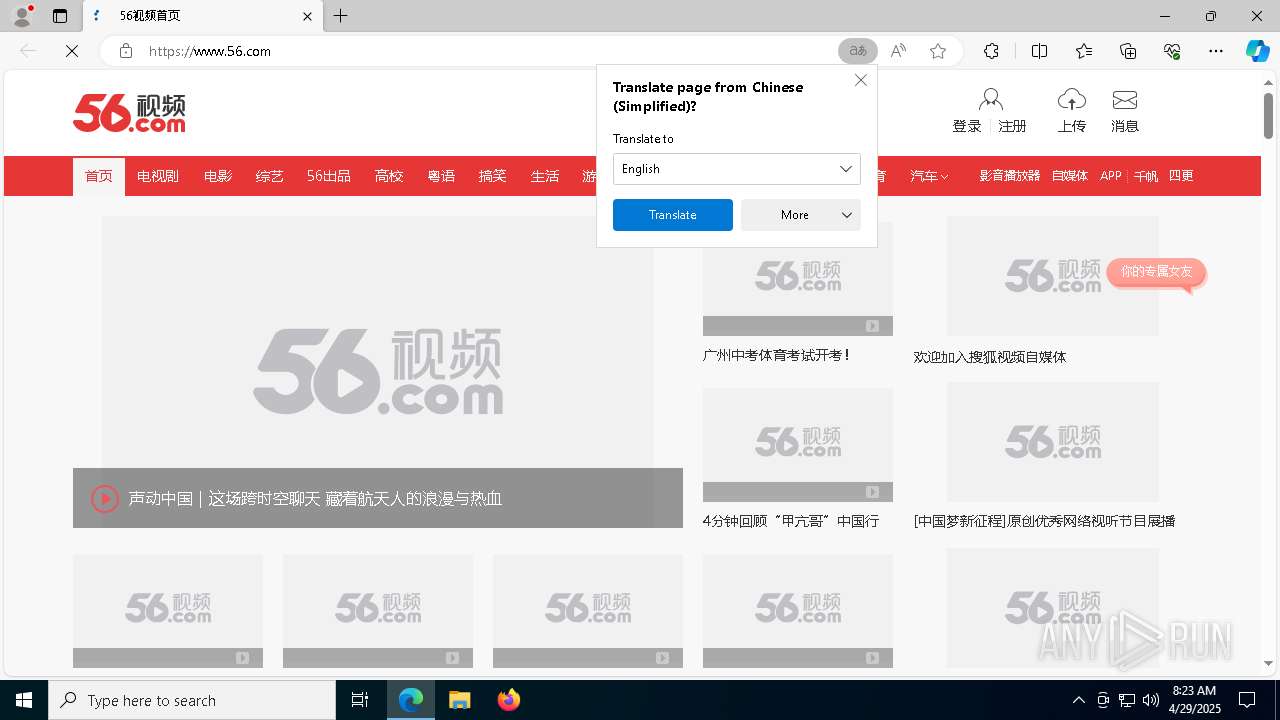Click the 上传 upload cloud icon
1280x720 pixels.
click(x=1072, y=99)
